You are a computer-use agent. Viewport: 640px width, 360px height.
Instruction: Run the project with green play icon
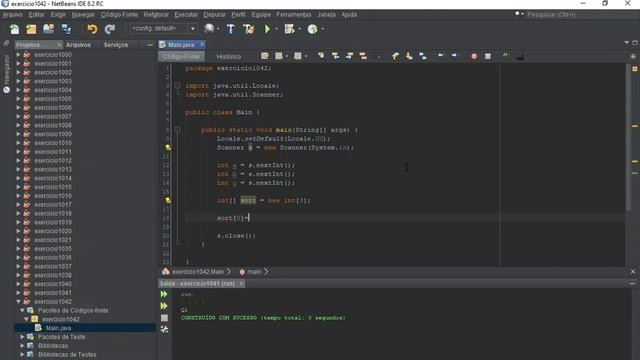point(267,29)
